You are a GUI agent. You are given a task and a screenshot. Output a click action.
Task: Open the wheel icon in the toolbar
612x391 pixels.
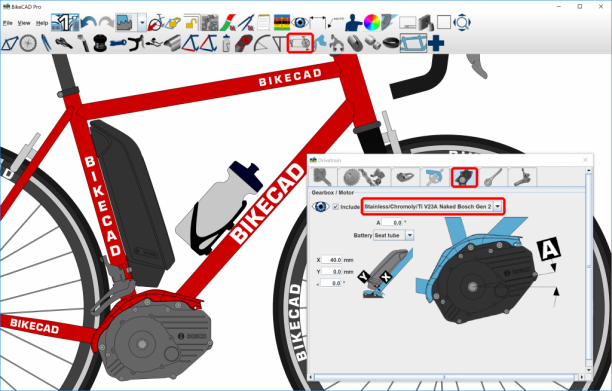pyautogui.click(x=28, y=43)
